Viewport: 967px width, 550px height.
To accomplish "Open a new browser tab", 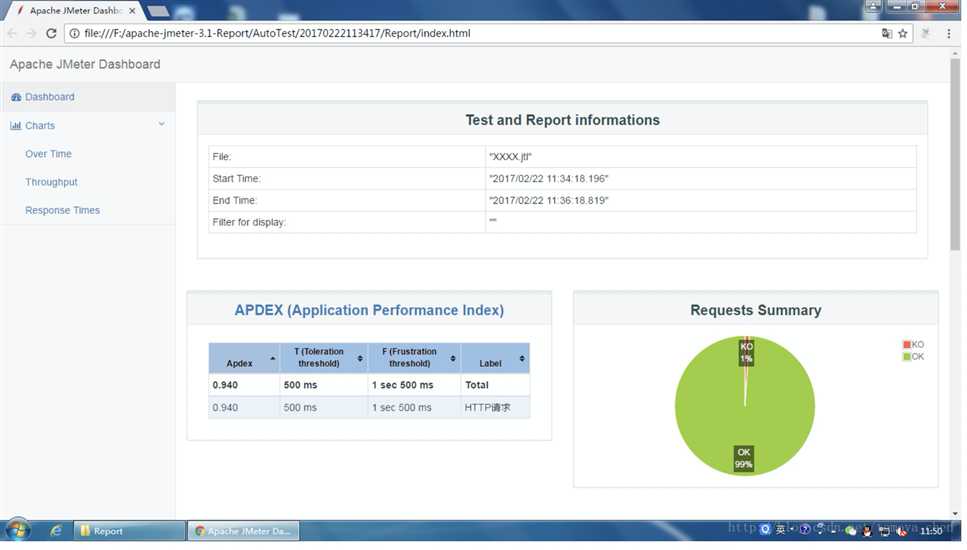I will (158, 10).
